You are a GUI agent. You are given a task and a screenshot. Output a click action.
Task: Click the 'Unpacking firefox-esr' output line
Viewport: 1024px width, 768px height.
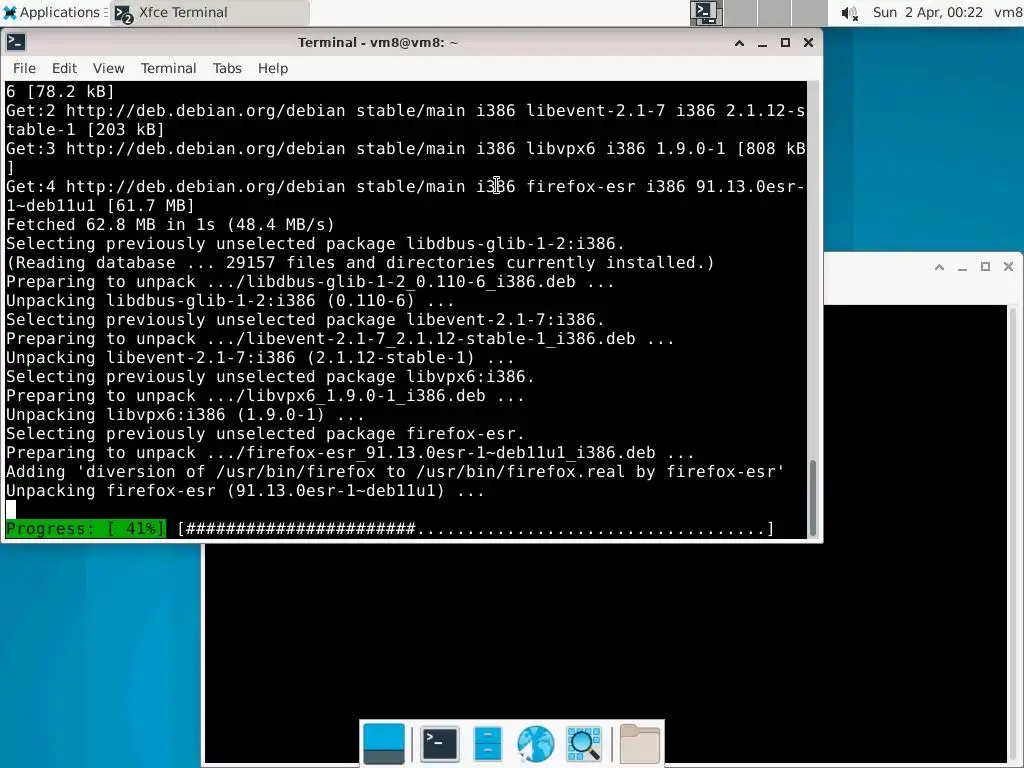(246, 490)
